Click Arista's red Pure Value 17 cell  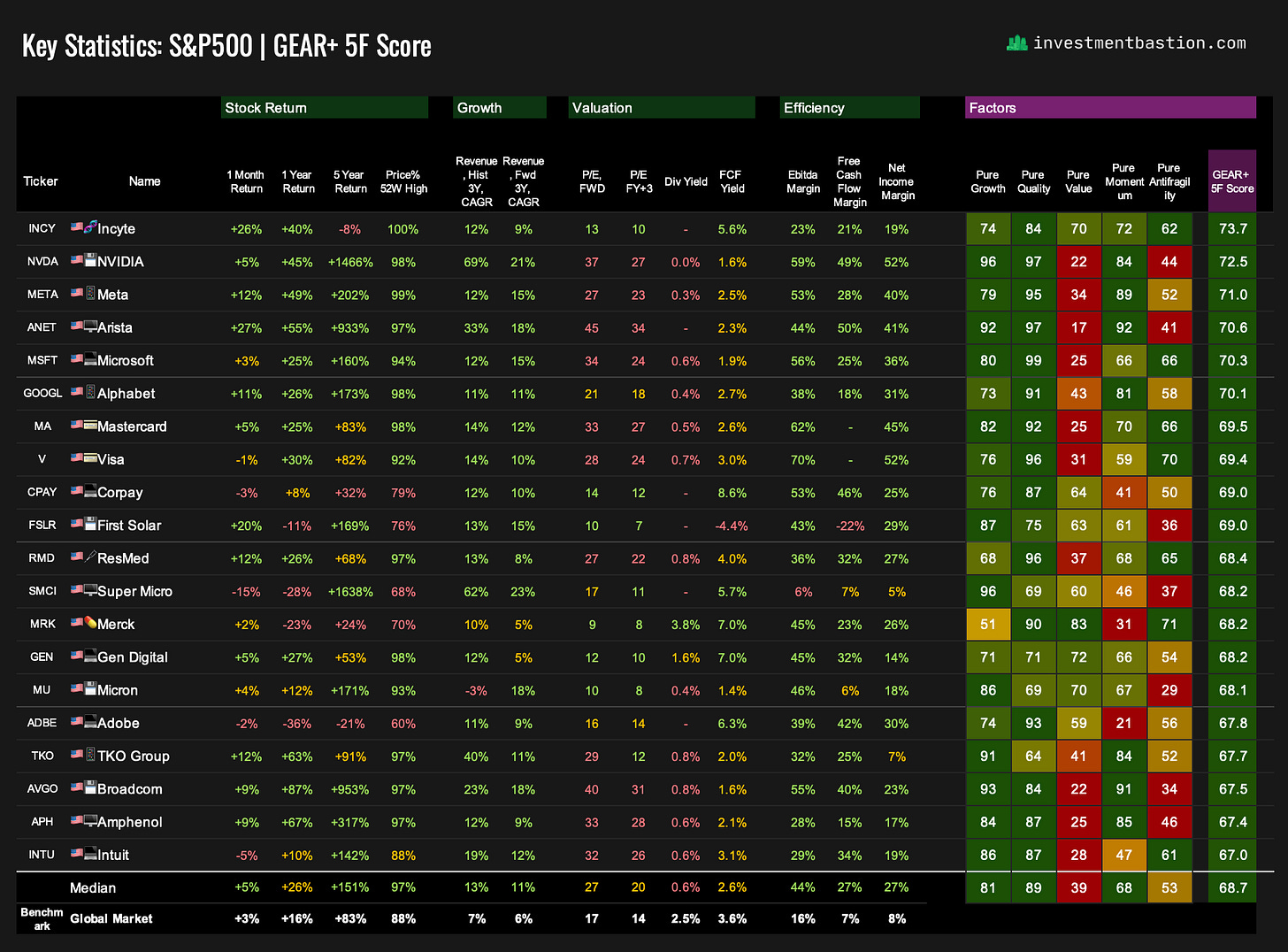point(1078,327)
